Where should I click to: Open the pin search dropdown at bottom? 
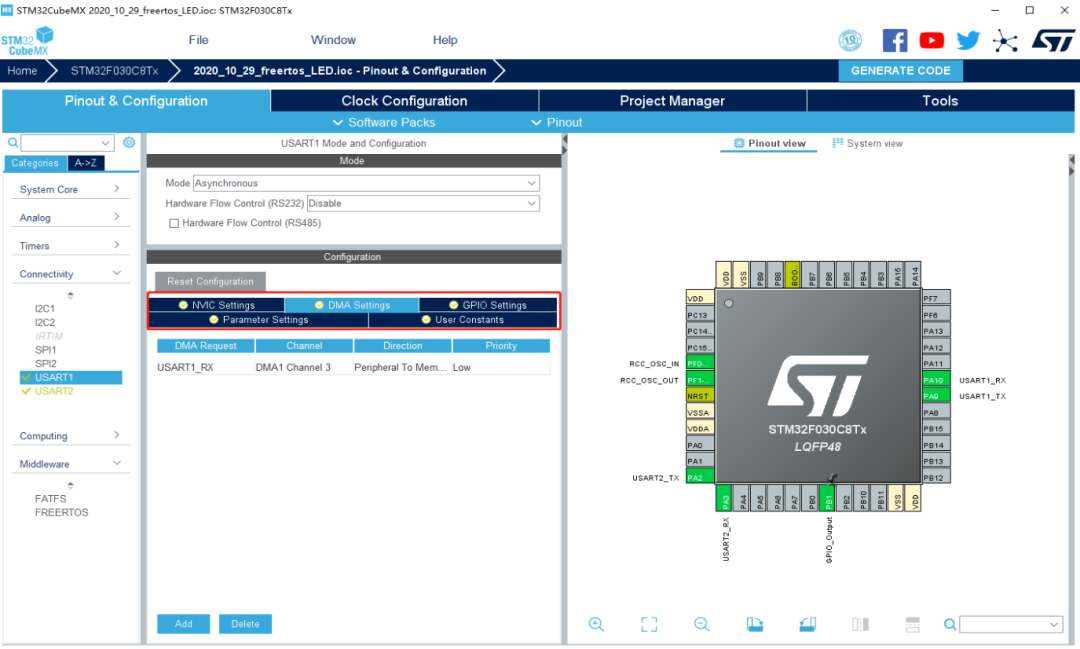point(1010,624)
